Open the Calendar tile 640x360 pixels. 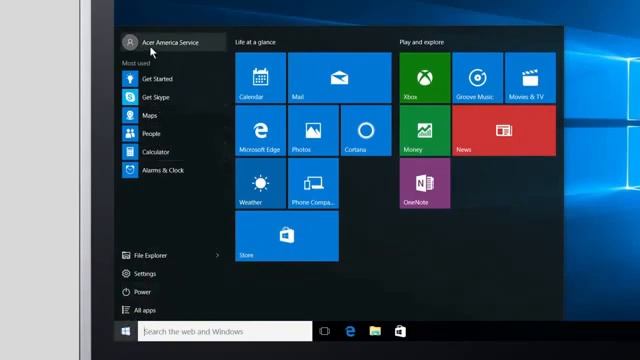(x=260, y=78)
